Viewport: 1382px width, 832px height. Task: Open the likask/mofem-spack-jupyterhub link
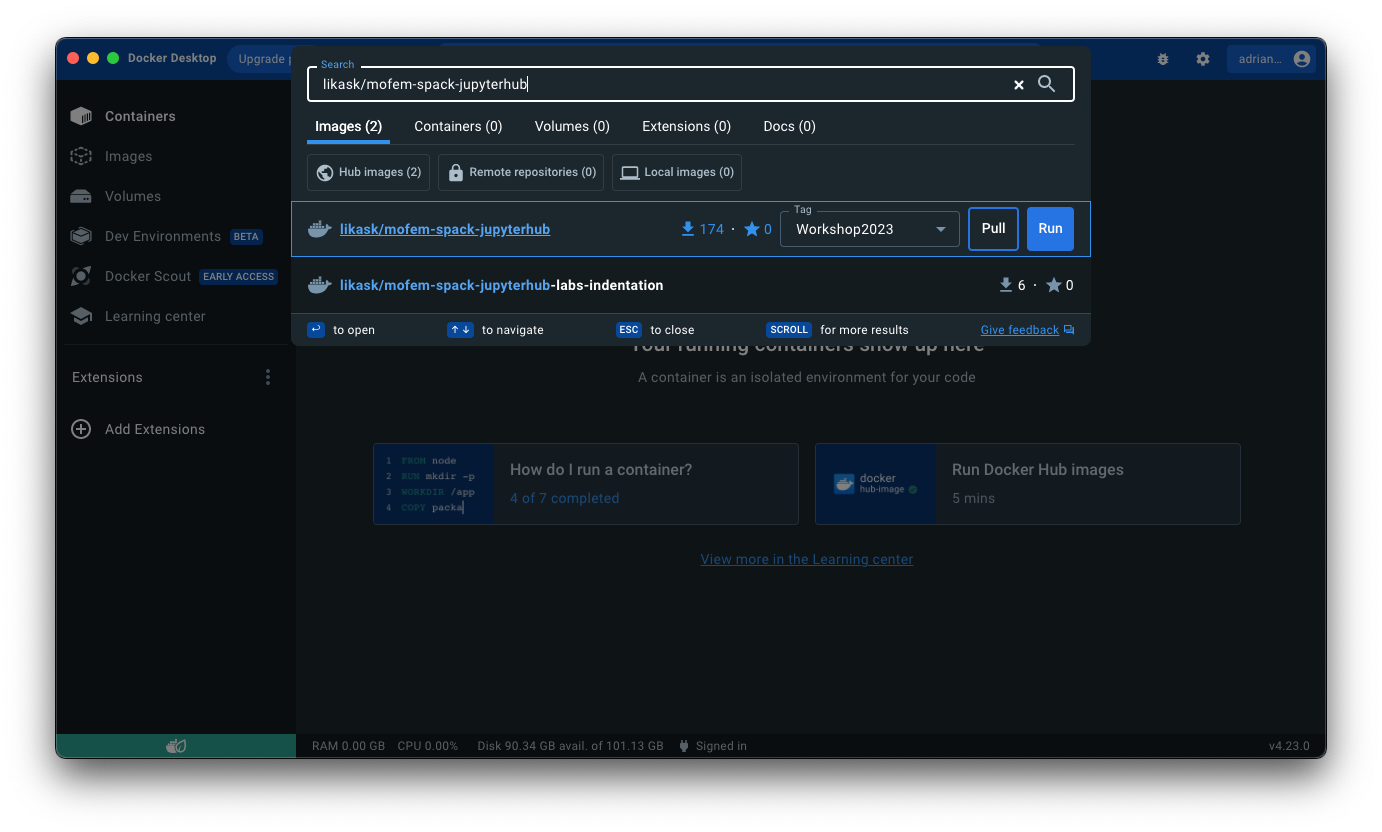tap(445, 229)
